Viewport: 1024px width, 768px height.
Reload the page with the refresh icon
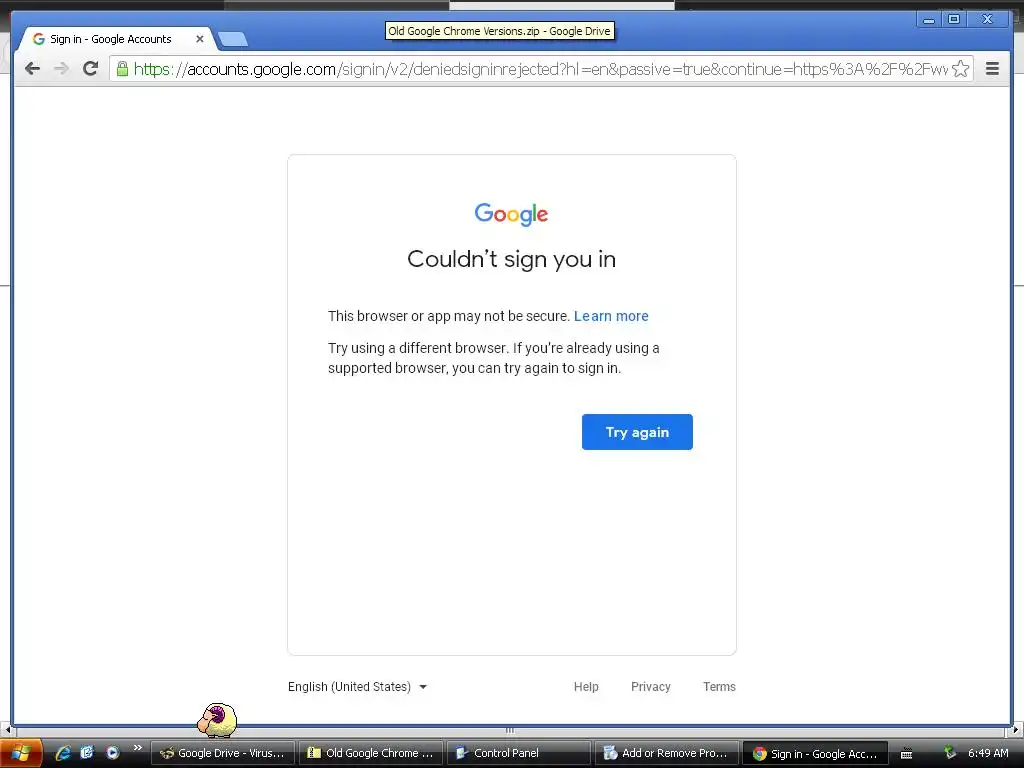[91, 69]
